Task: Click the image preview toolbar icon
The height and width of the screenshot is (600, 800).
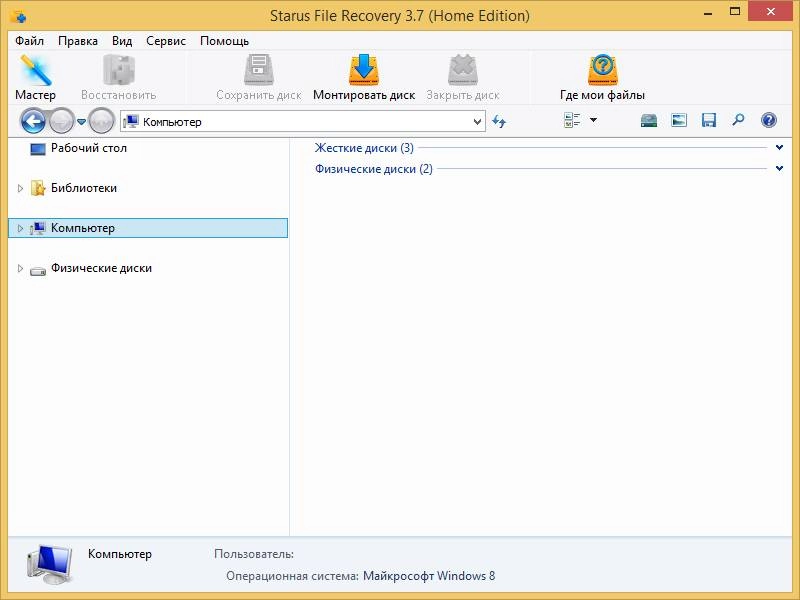Action: tap(679, 120)
